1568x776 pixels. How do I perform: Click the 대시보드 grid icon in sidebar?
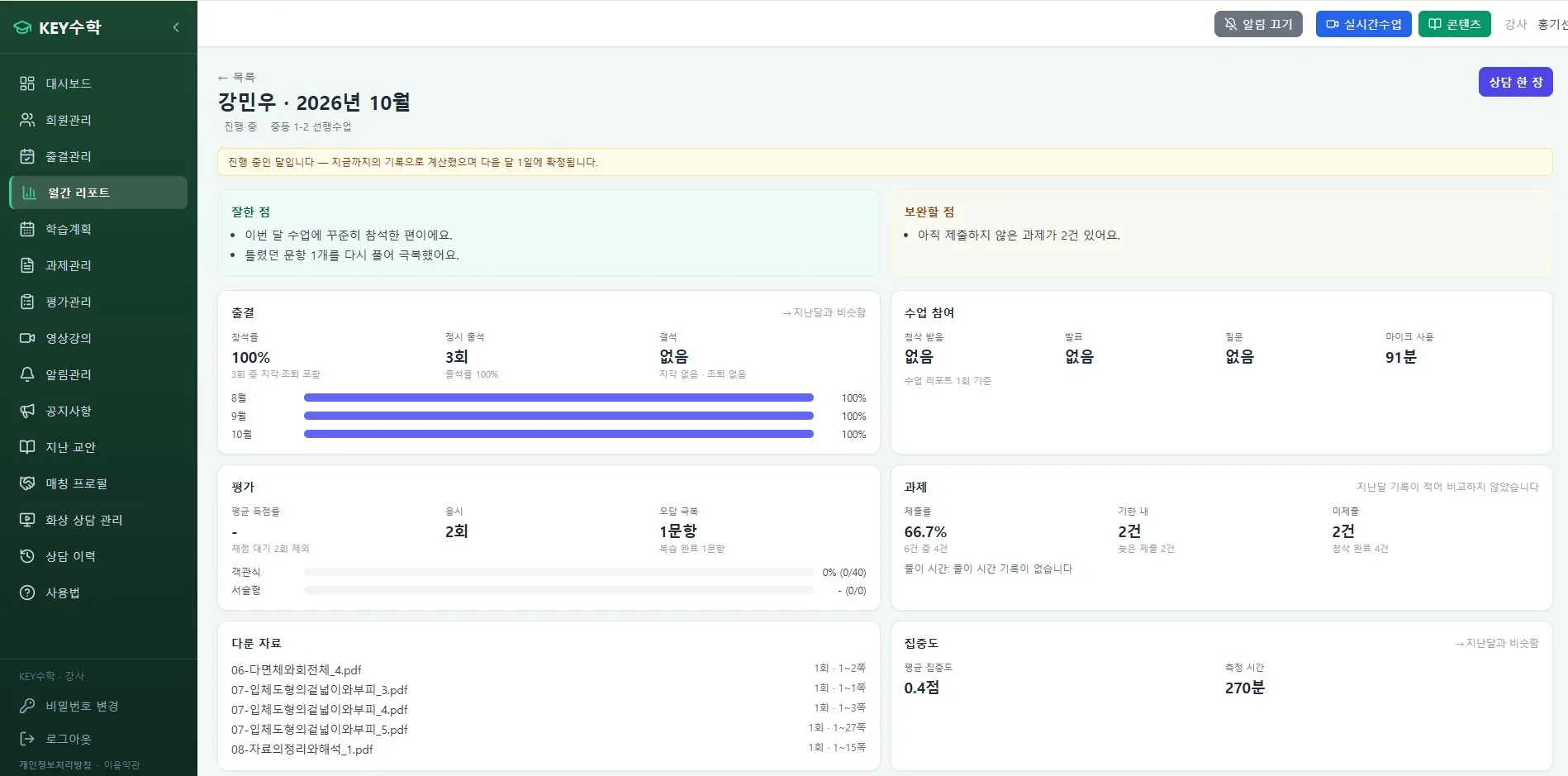point(27,83)
